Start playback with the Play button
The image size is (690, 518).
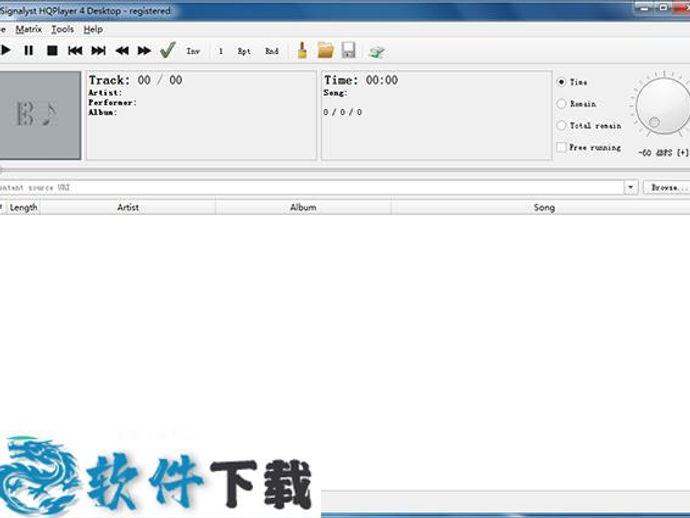point(6,51)
